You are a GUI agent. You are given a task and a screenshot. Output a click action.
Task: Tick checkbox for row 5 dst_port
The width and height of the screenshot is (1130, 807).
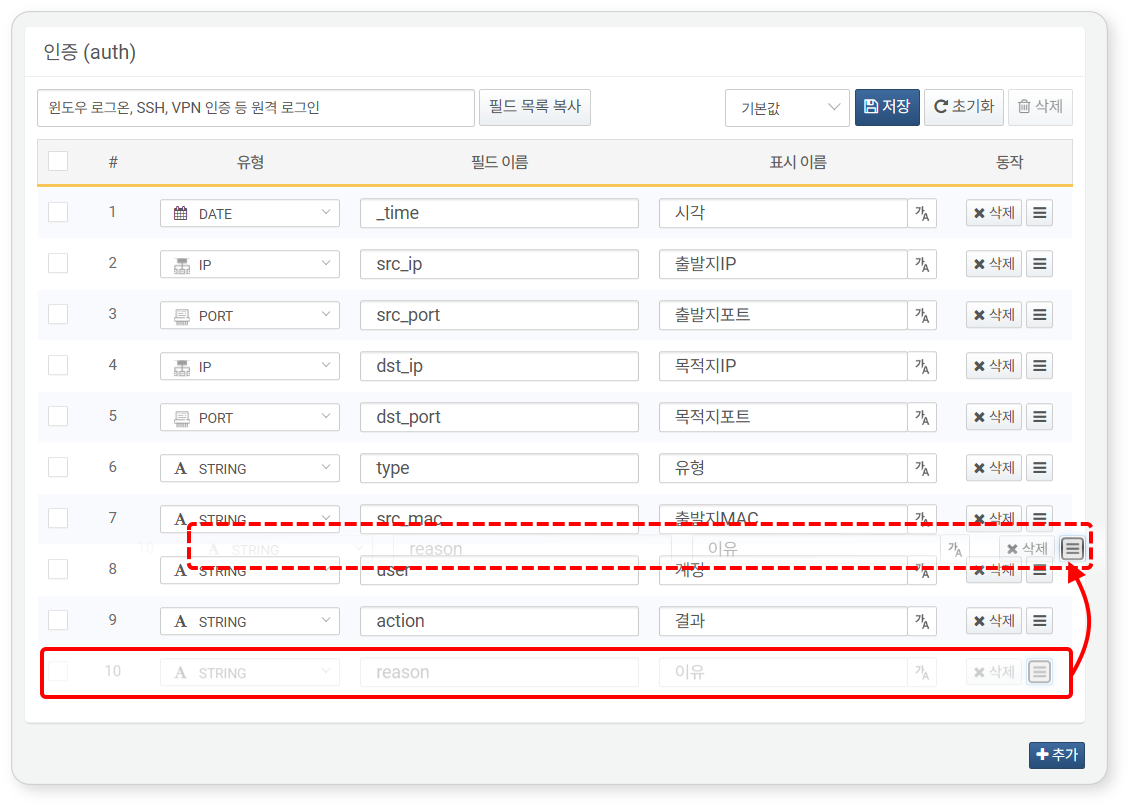click(58, 416)
